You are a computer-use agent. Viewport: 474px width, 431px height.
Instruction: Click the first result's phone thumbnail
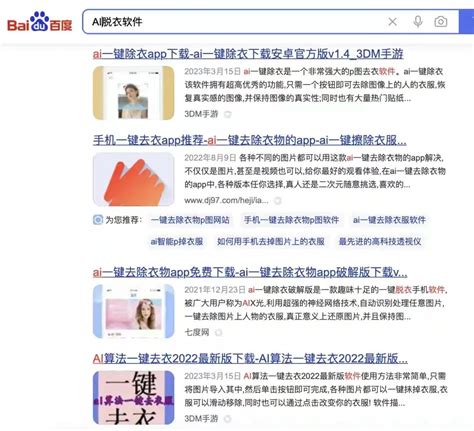(x=134, y=93)
